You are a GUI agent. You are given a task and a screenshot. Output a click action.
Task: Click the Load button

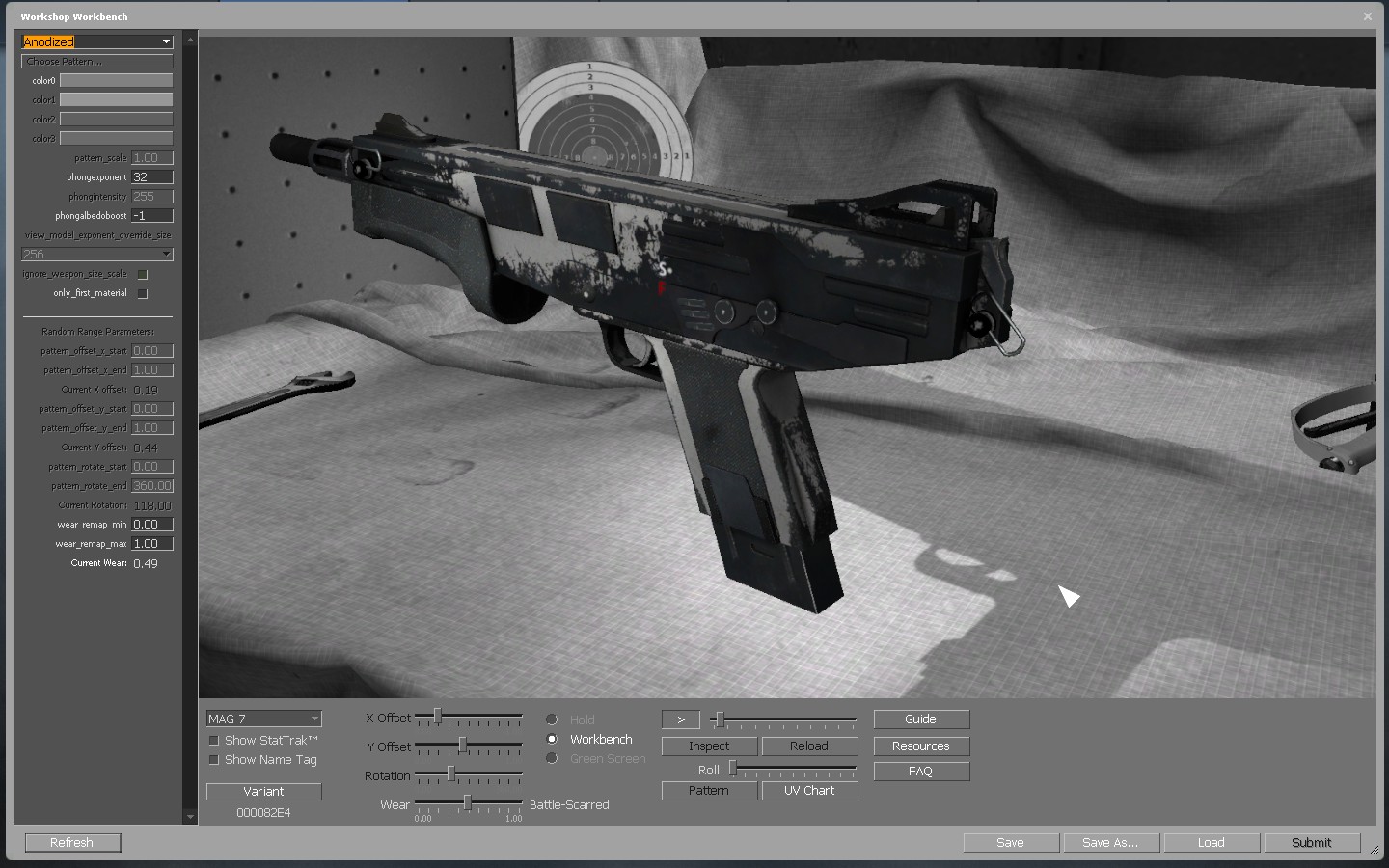tap(1212, 843)
